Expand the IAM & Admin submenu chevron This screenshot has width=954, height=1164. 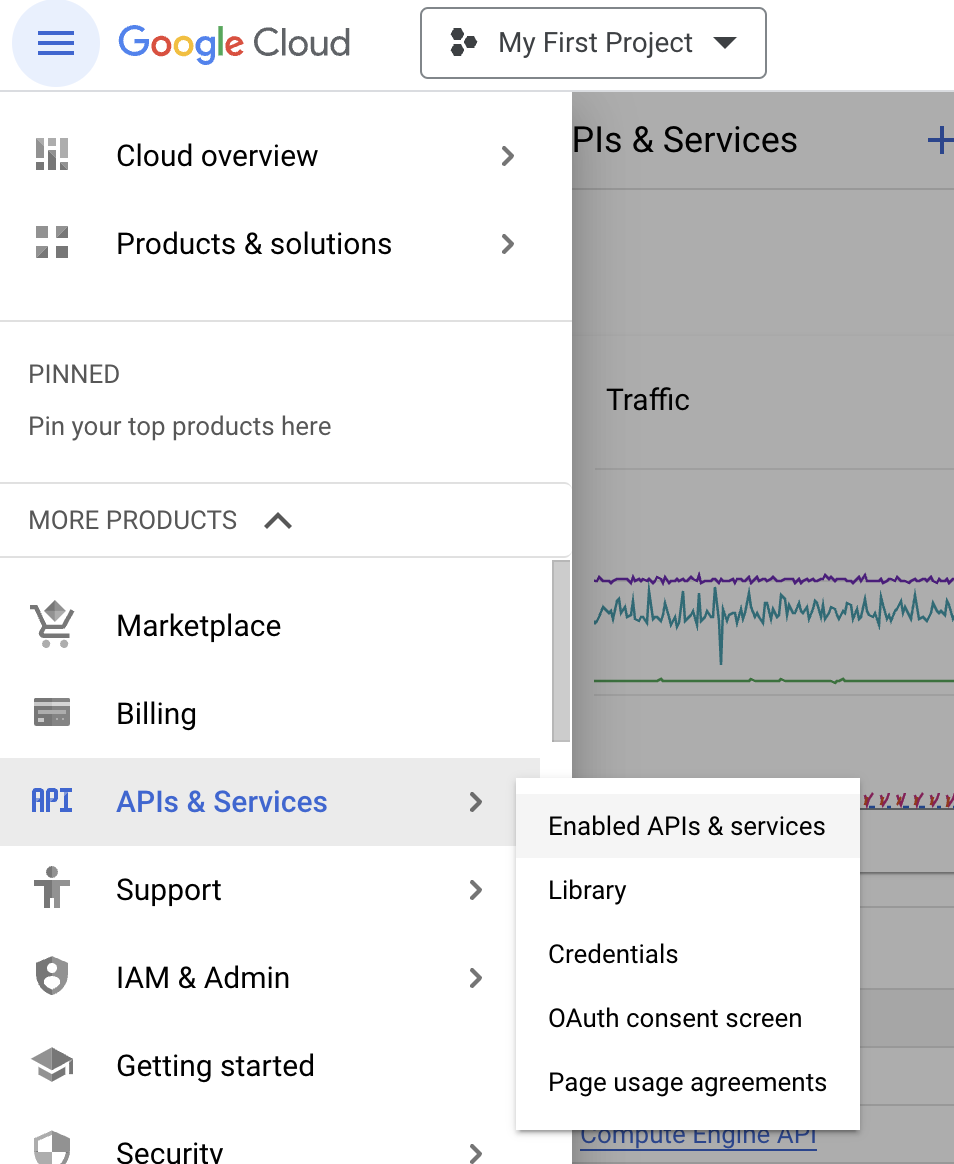pos(476,978)
